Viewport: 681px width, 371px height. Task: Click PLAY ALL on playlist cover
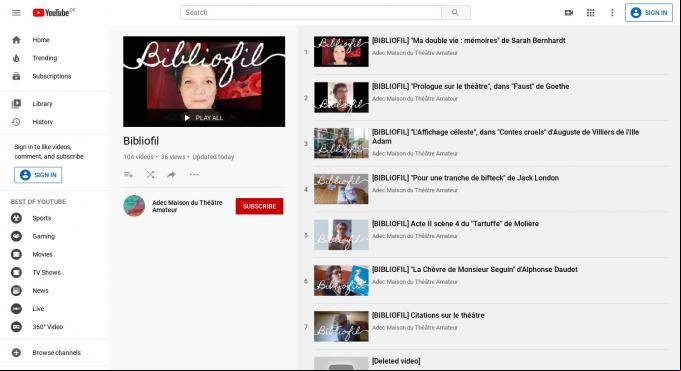coord(204,118)
